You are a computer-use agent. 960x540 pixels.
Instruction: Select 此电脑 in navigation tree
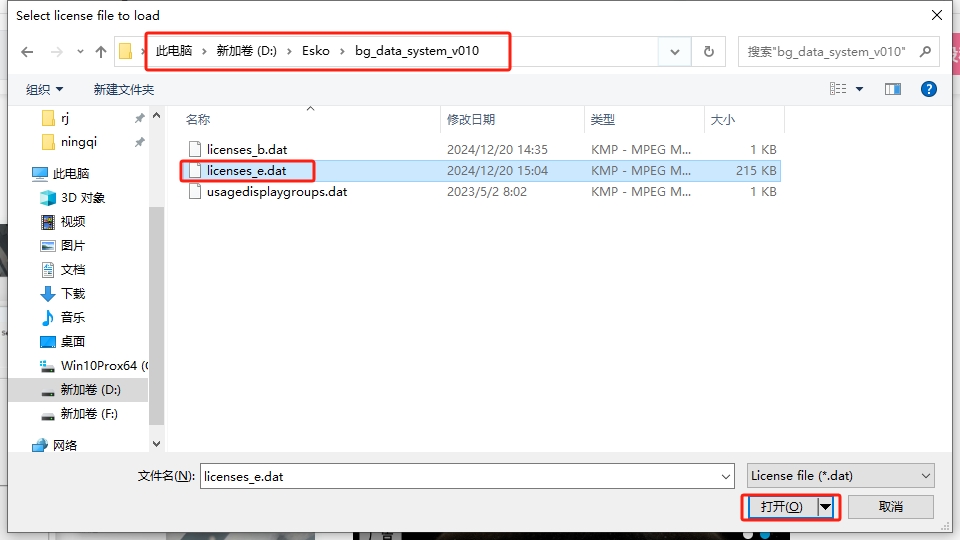(x=70, y=174)
